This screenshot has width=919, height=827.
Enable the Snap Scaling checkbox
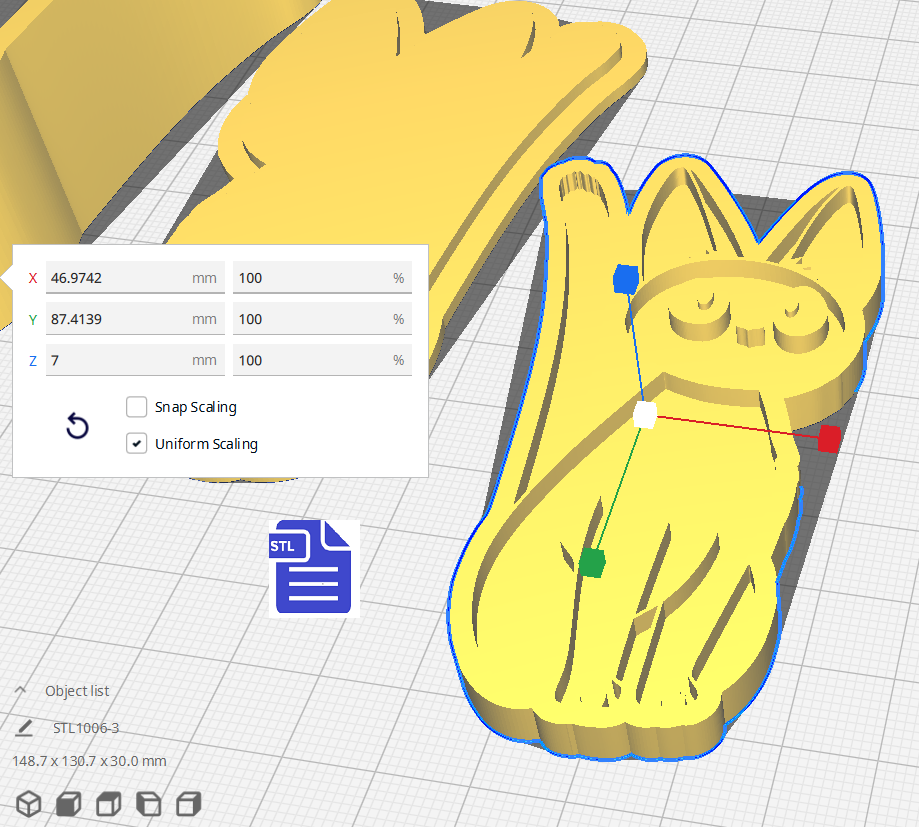[137, 407]
